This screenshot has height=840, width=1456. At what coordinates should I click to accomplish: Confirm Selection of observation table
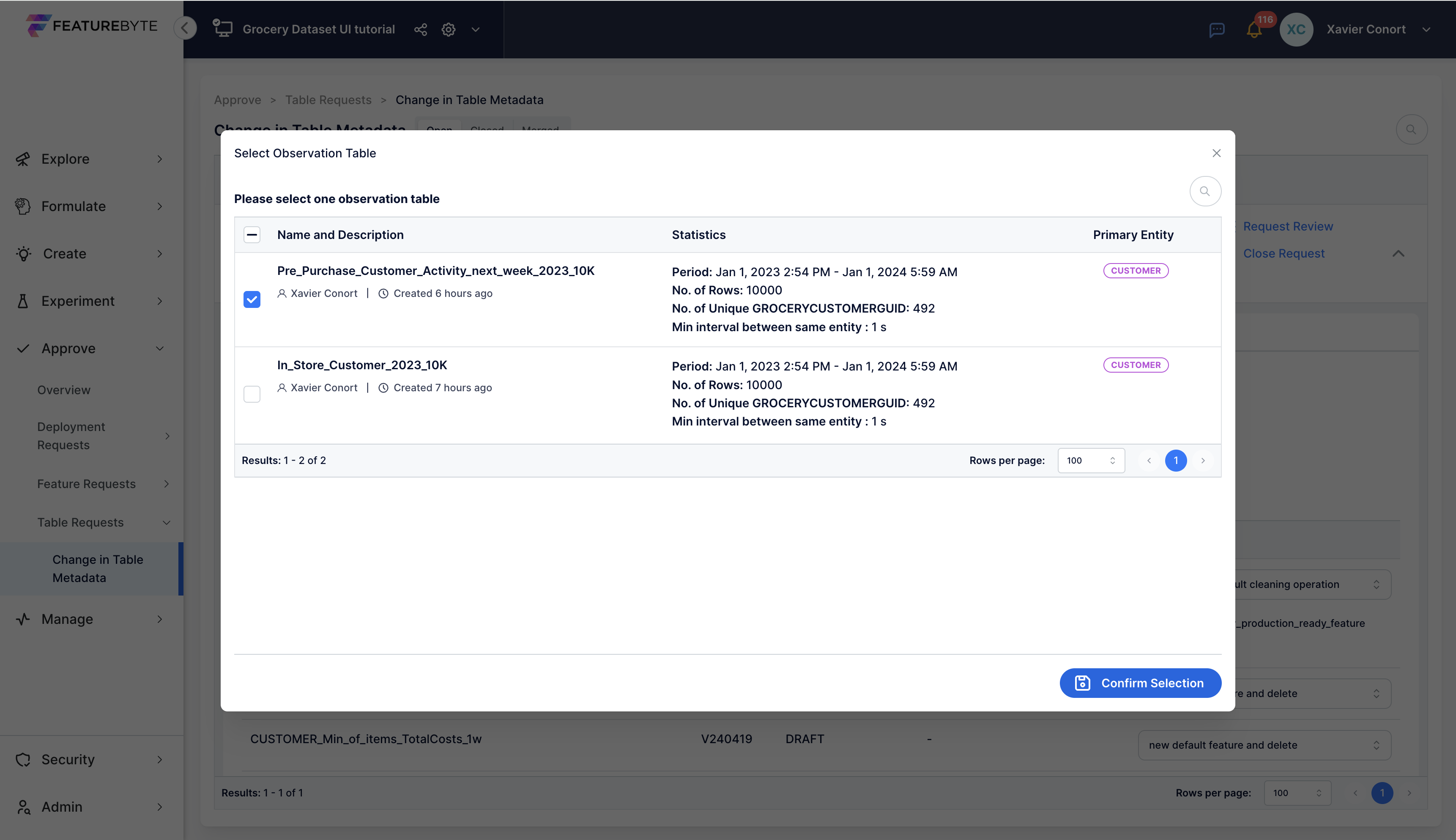1140,683
